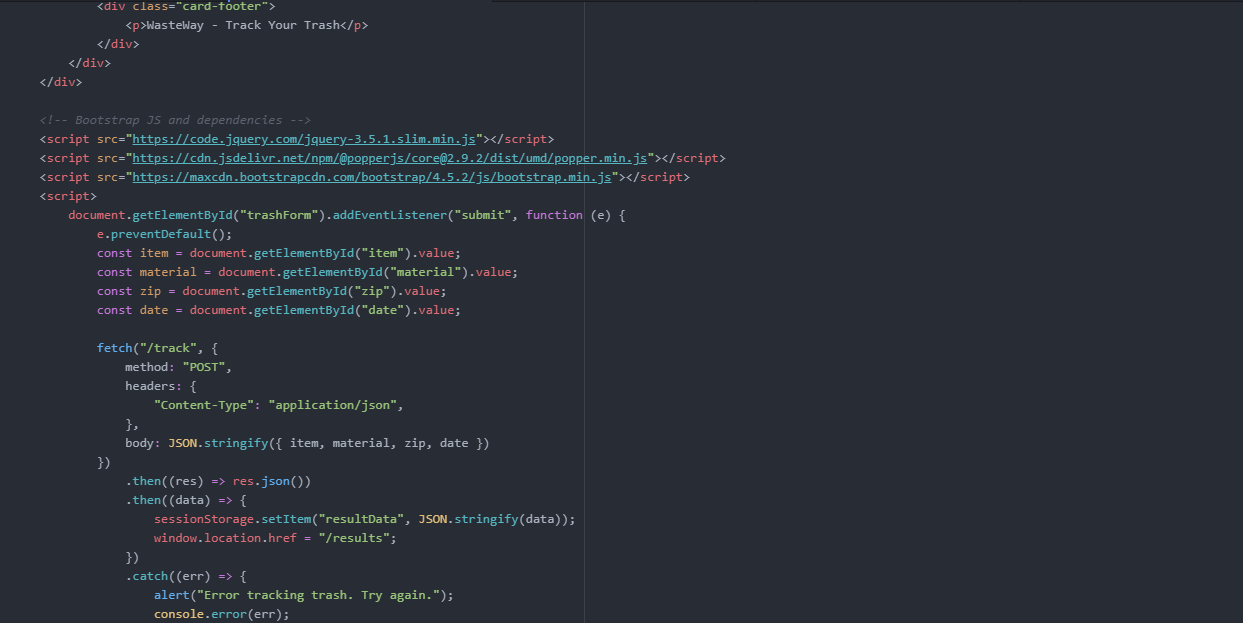Image resolution: width=1243 pixels, height=623 pixels.
Task: Click the window.location.href assignment
Action: (276, 538)
